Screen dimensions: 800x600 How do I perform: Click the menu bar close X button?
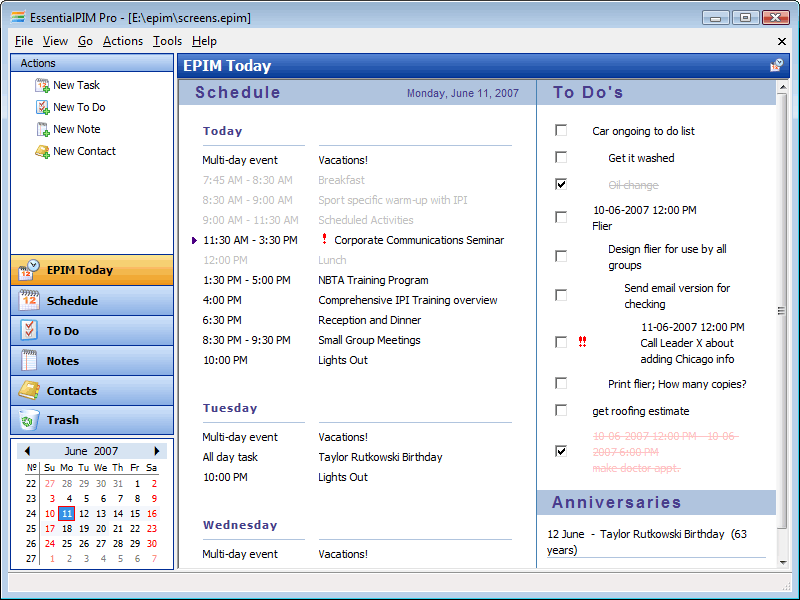tap(782, 41)
